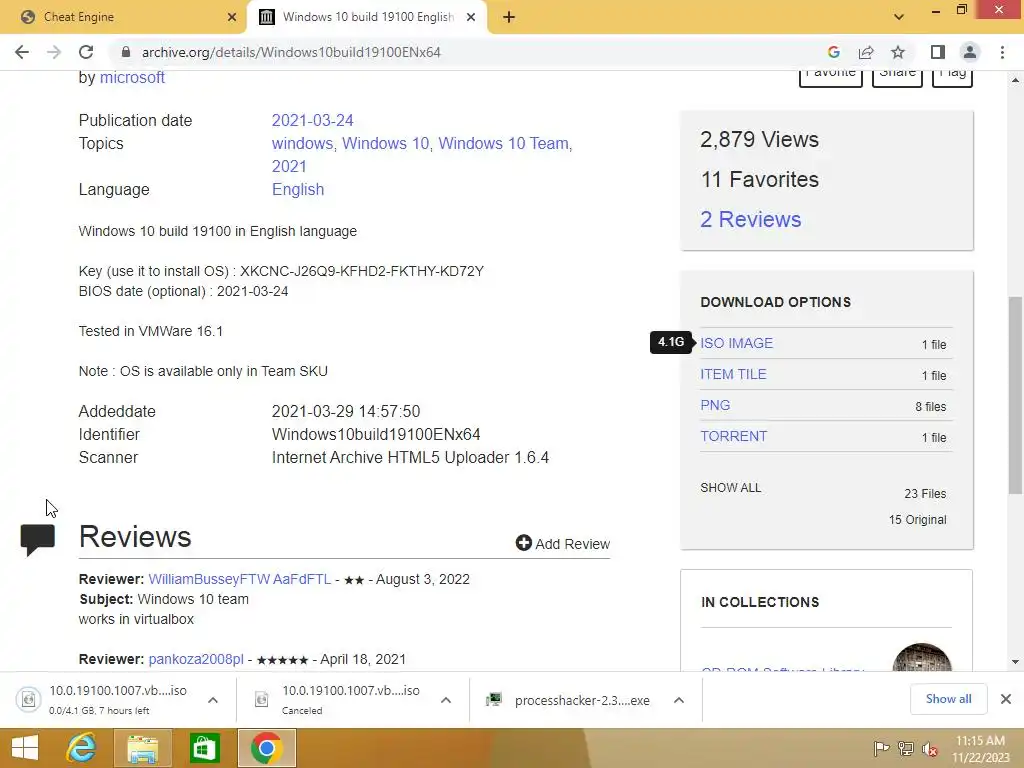Go back to previous page

22,52
